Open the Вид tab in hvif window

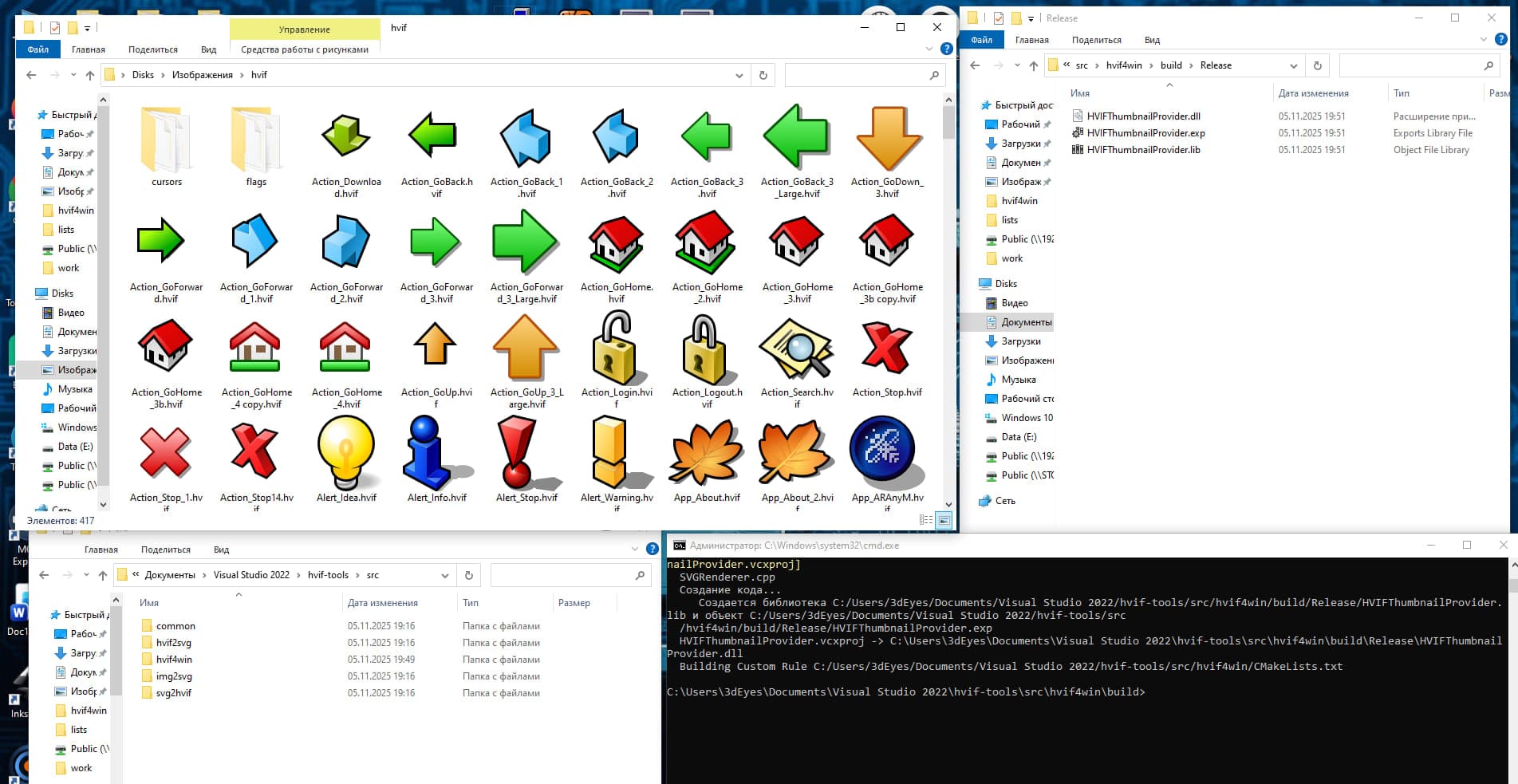pyautogui.click(x=208, y=49)
